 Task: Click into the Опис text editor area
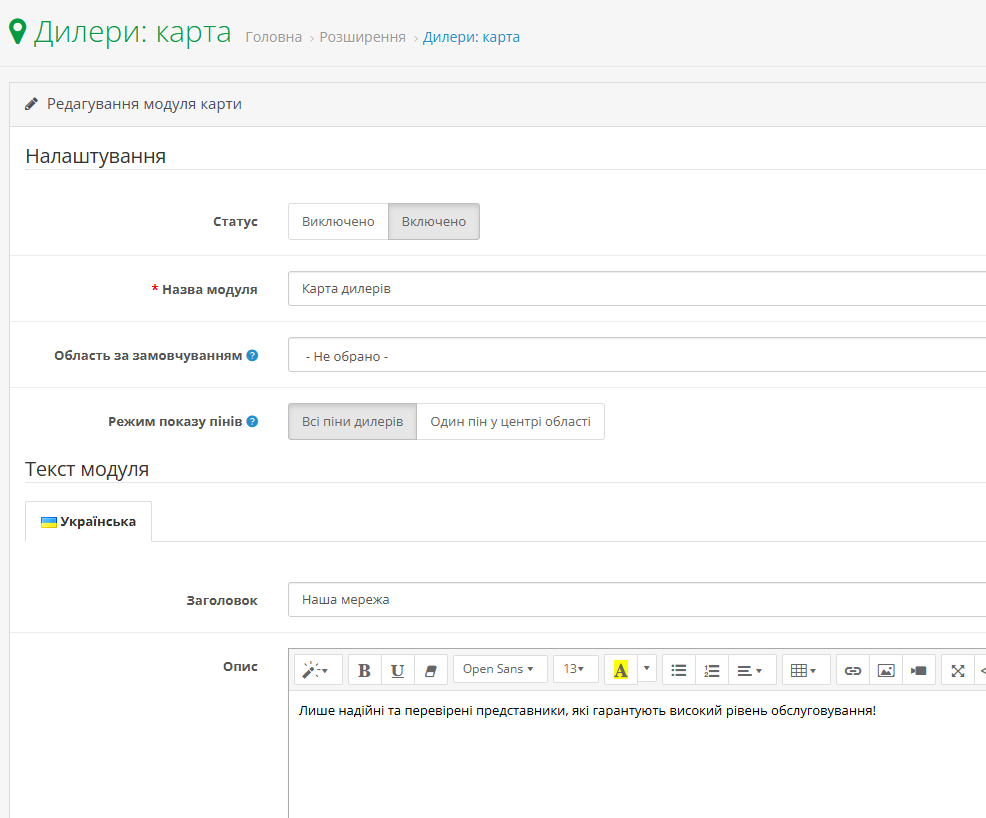pyautogui.click(x=637, y=754)
